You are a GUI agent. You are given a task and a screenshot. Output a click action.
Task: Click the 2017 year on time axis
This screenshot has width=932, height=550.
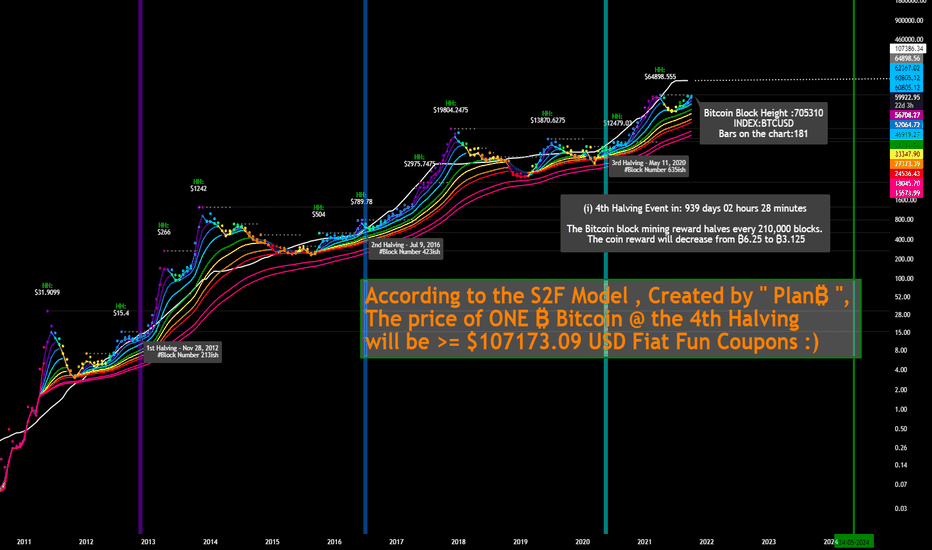(396, 542)
